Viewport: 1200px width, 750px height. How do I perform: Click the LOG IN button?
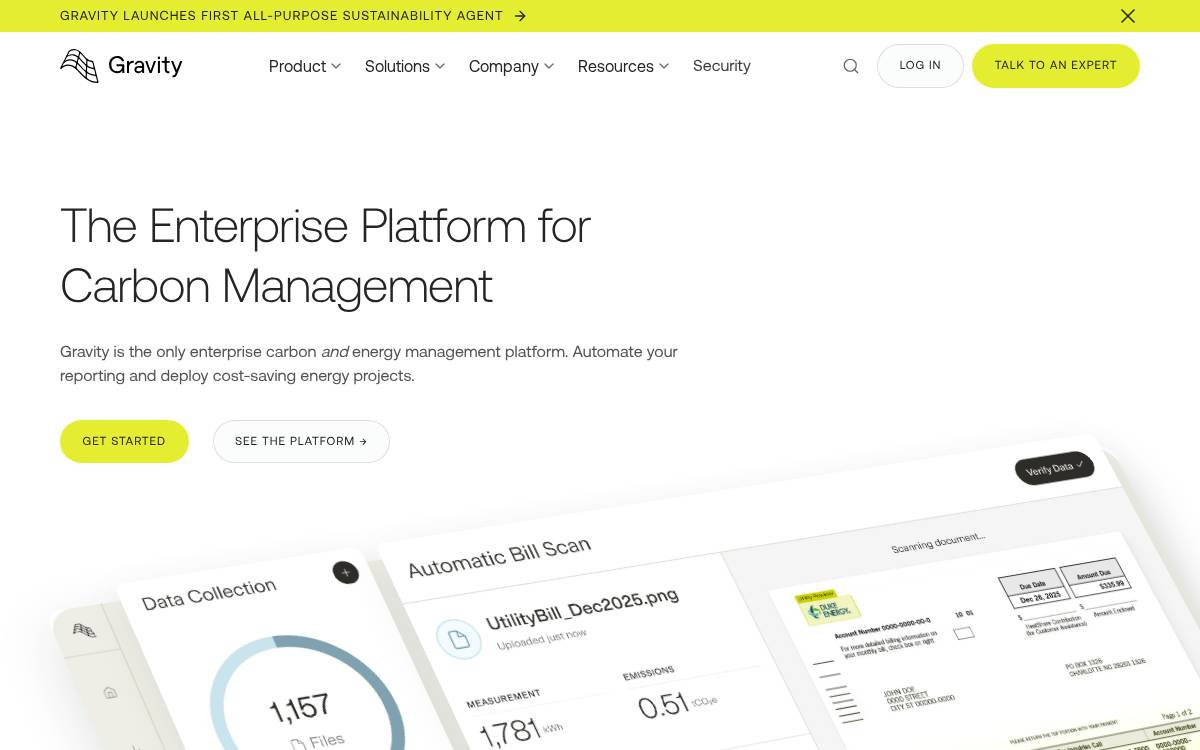coord(920,66)
